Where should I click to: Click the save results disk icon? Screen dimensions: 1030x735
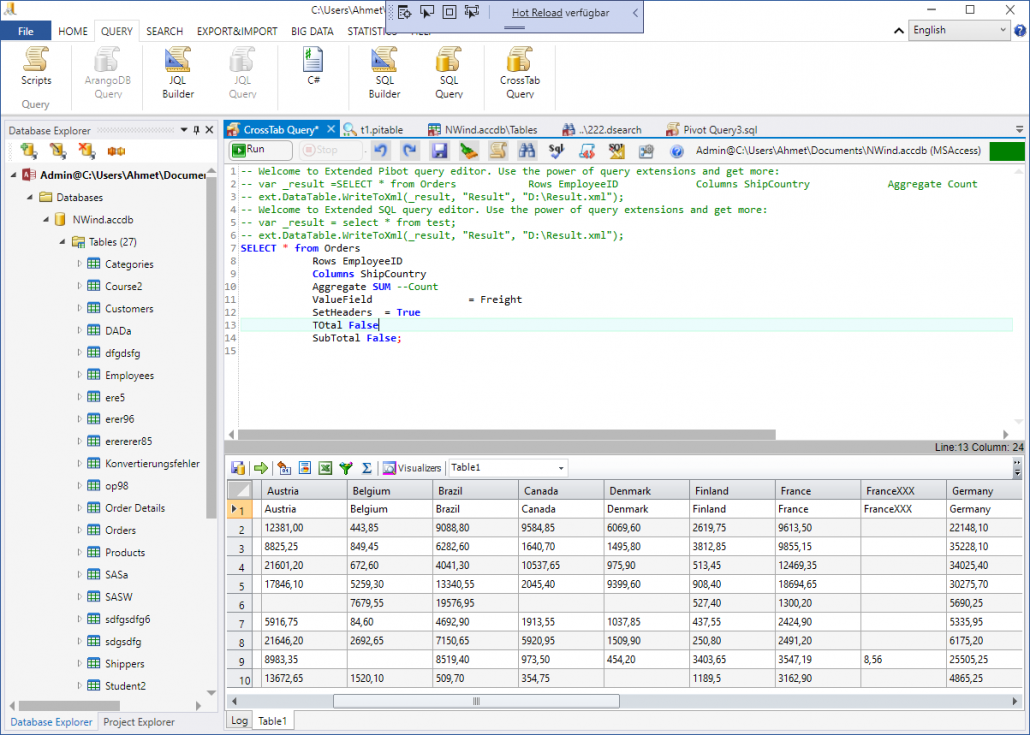point(238,468)
